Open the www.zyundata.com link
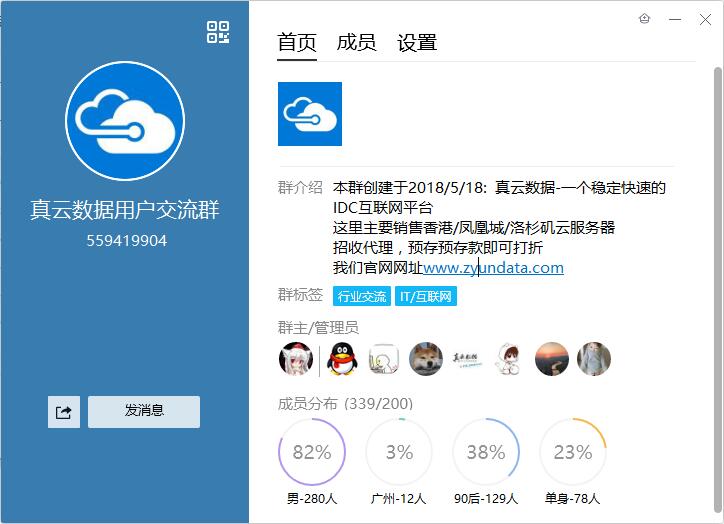Image resolution: width=724 pixels, height=524 pixels. (x=494, y=268)
